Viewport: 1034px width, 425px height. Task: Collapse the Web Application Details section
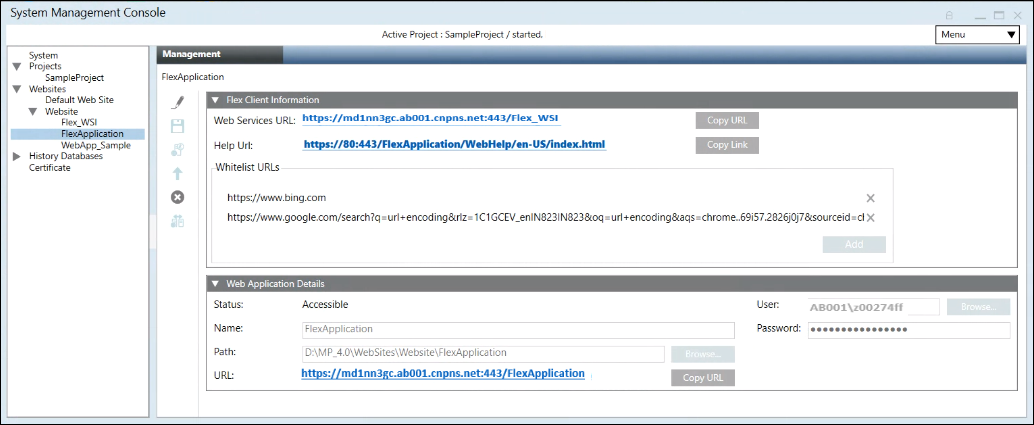click(x=215, y=284)
